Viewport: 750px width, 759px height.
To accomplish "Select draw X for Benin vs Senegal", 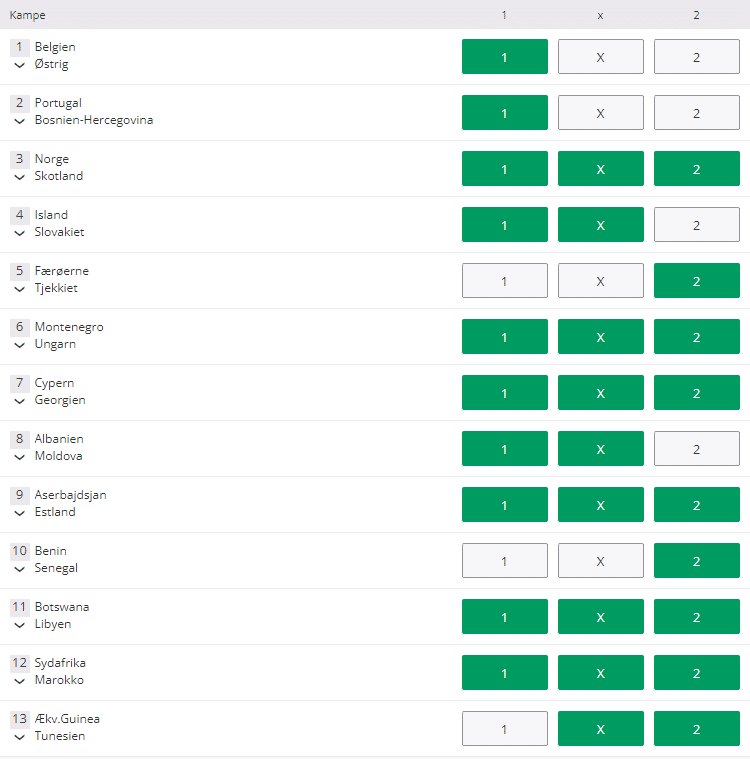I will [x=600, y=561].
